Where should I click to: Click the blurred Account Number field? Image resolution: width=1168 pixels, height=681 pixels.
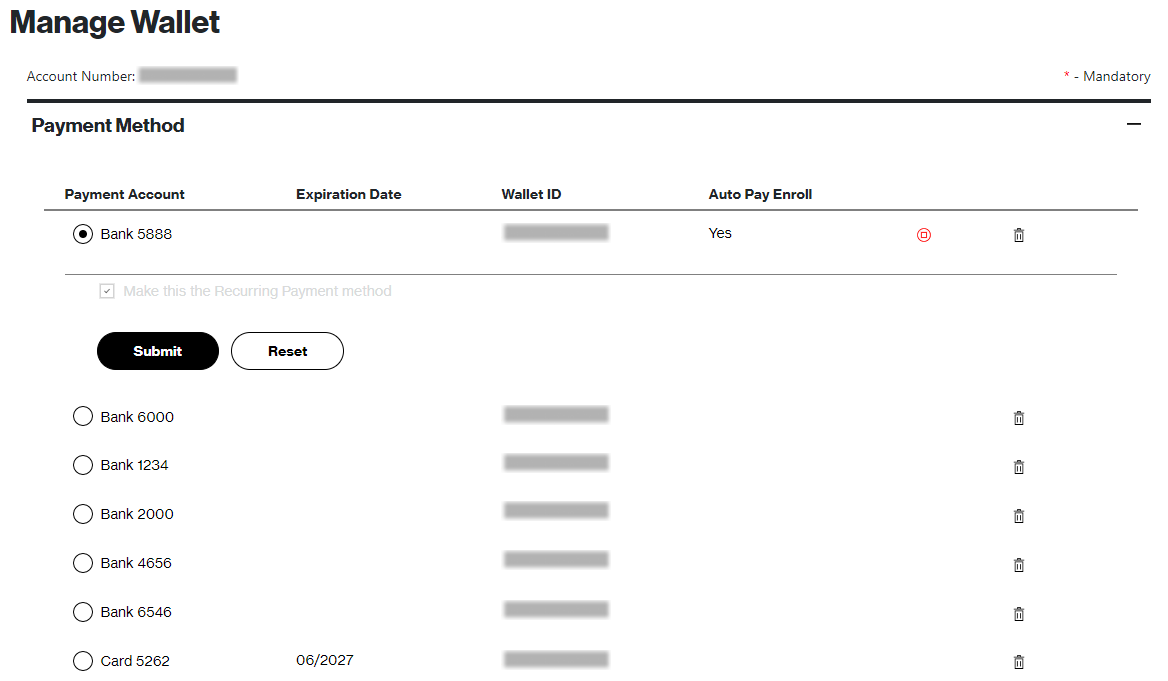coord(188,74)
